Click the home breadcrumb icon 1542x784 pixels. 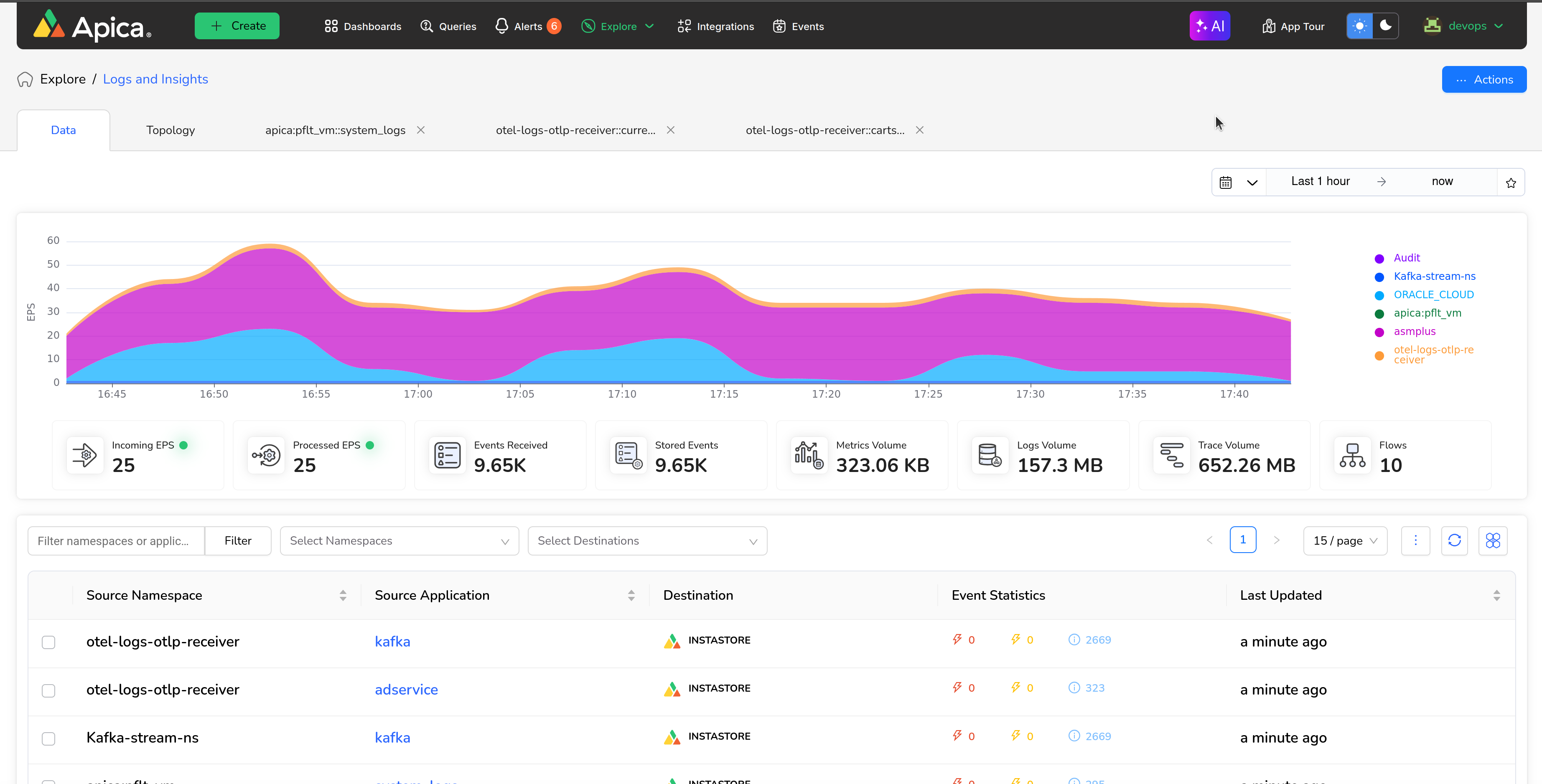(25, 80)
